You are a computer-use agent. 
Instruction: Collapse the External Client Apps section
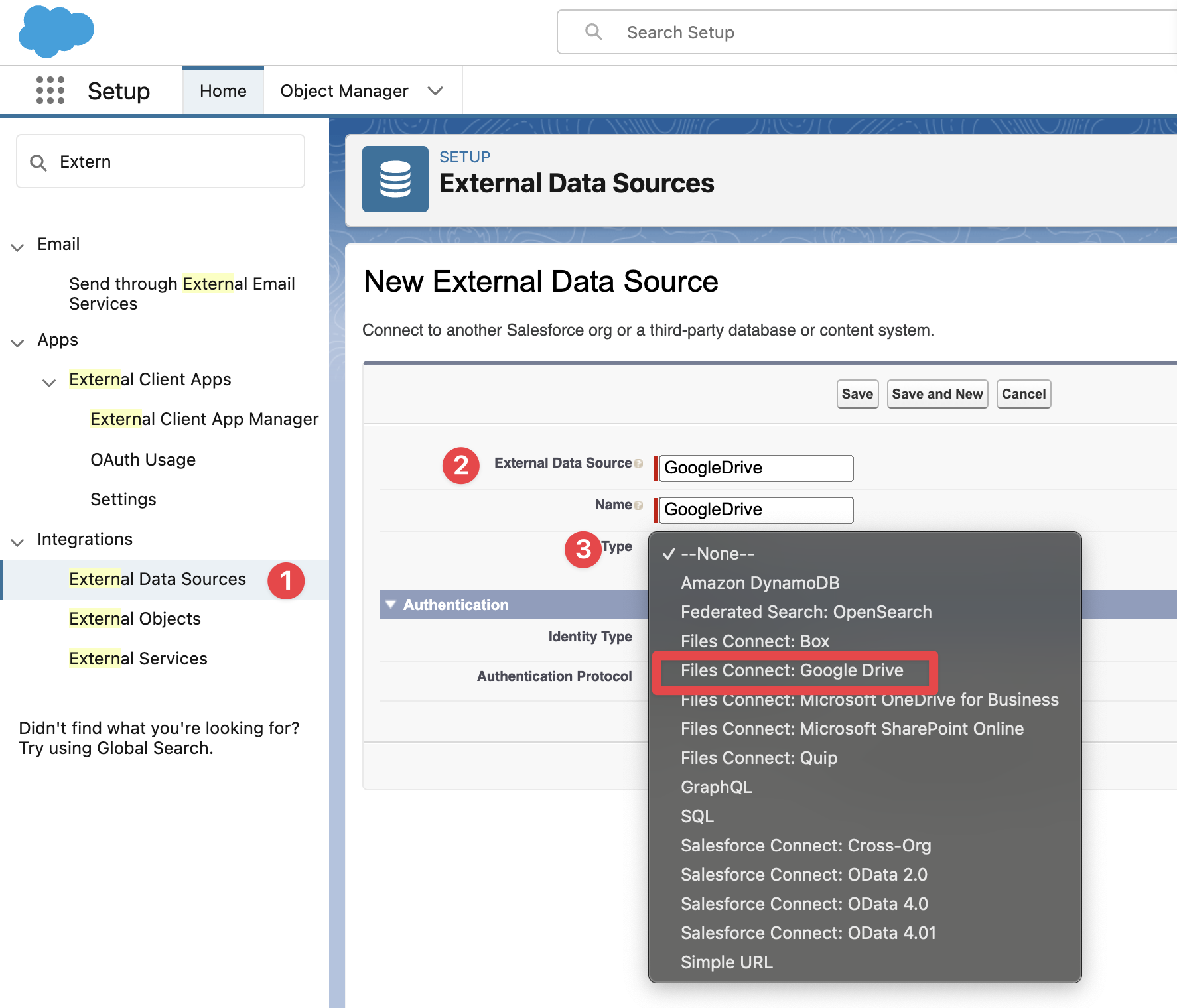tap(48, 382)
